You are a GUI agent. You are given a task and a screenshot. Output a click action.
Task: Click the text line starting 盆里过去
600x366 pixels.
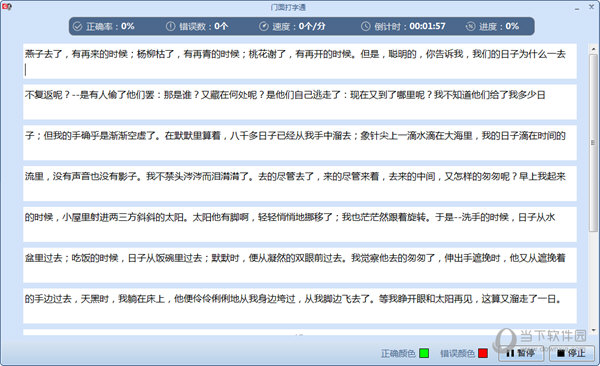point(295,258)
